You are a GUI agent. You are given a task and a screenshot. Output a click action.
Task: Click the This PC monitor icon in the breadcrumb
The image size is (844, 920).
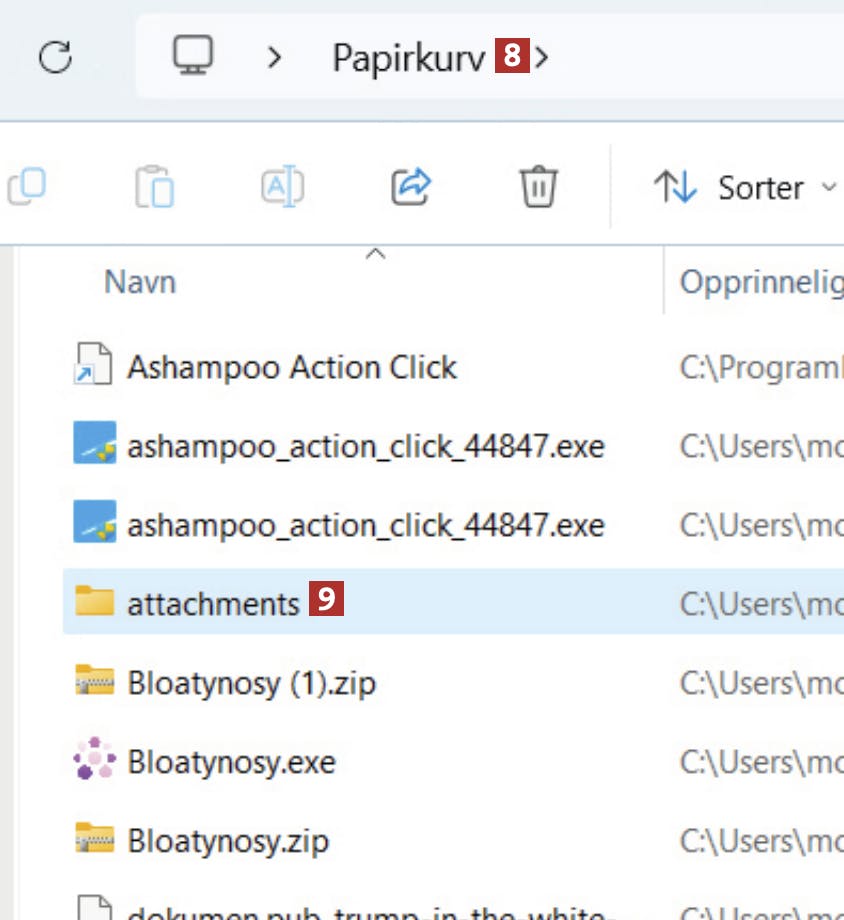pyautogui.click(x=193, y=55)
